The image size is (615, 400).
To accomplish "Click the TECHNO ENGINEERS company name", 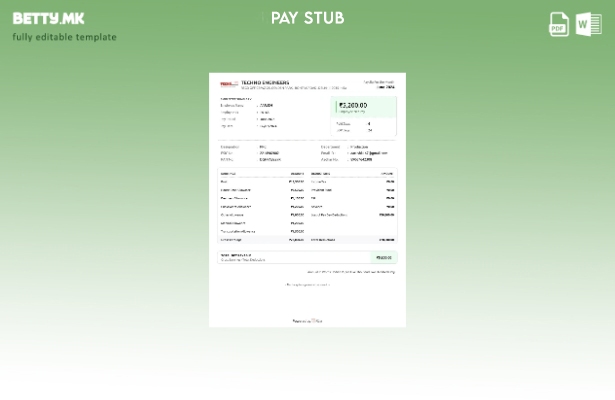I will [264, 81].
